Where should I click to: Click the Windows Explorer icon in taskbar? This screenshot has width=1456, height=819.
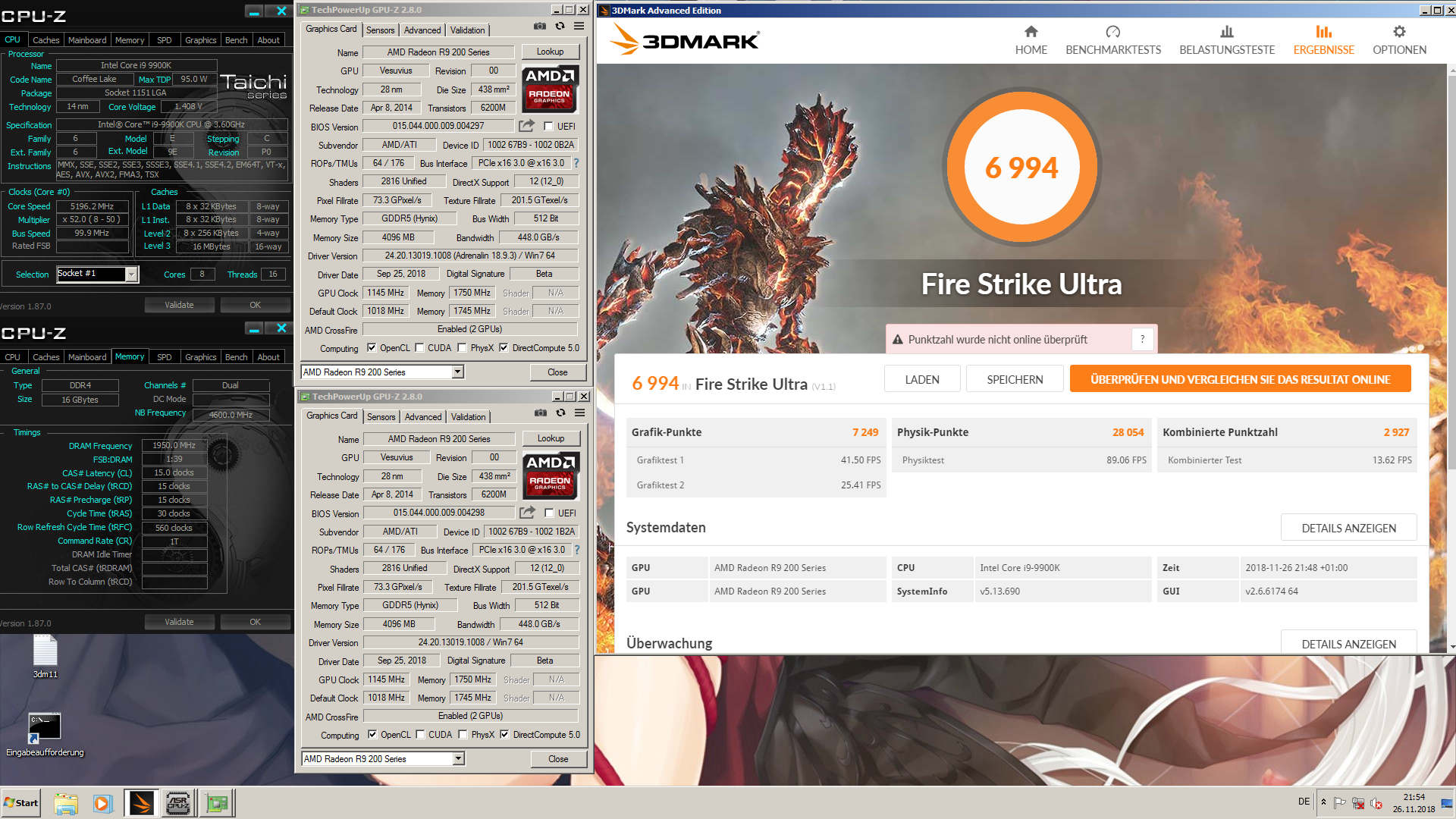coord(66,803)
